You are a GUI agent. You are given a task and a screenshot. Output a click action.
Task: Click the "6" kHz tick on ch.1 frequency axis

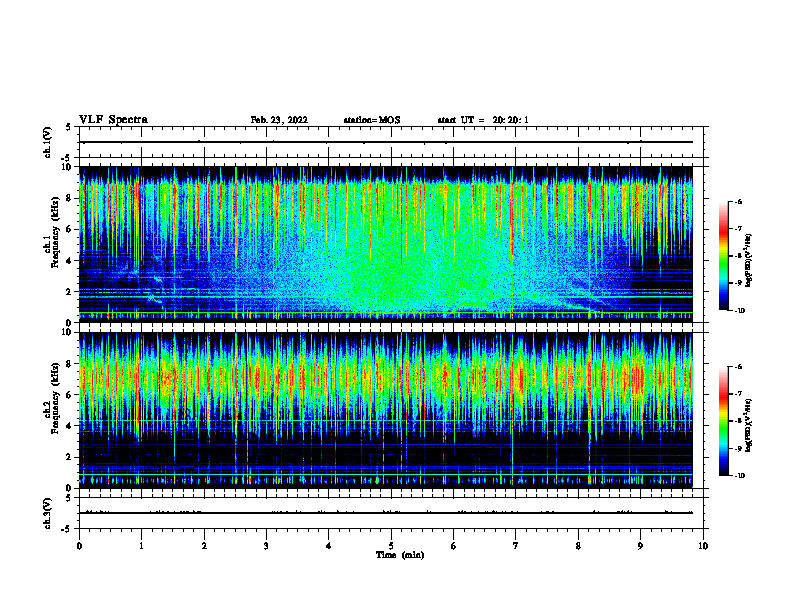click(x=70, y=230)
